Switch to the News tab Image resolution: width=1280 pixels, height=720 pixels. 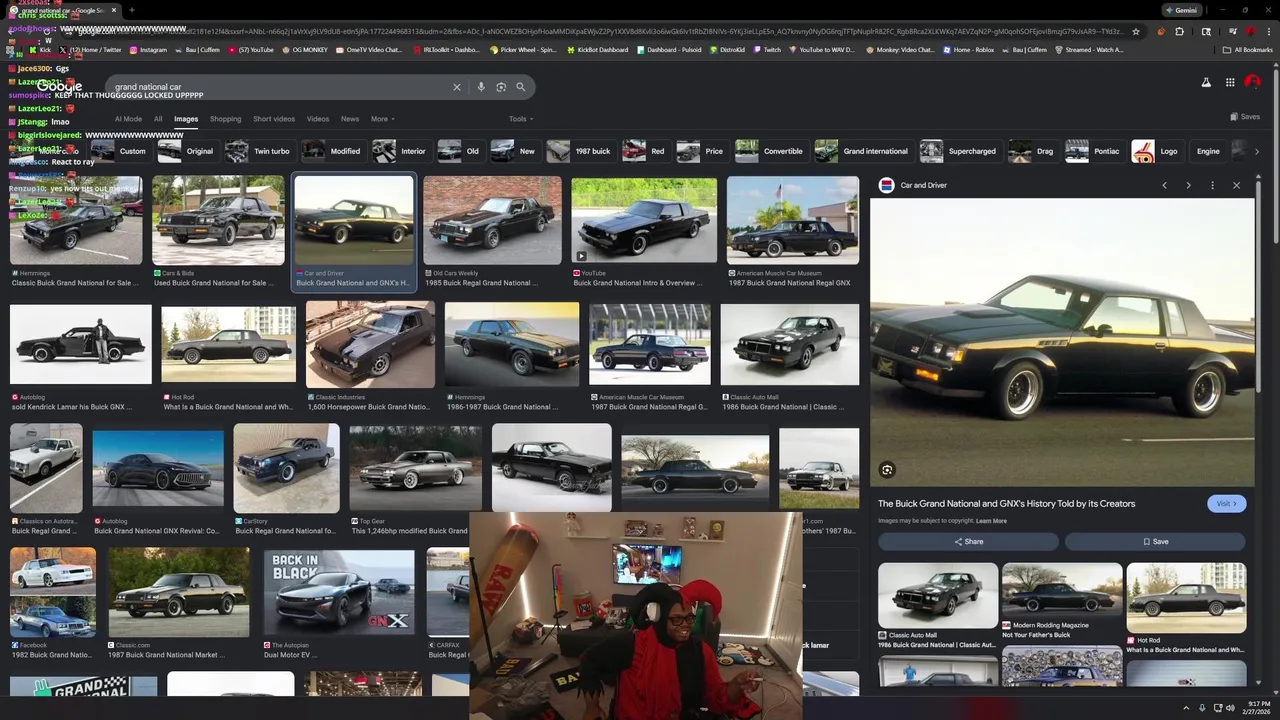pyautogui.click(x=350, y=119)
